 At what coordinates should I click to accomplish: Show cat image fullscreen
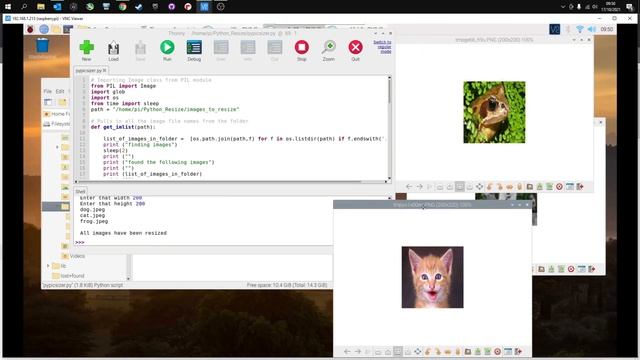coord(418,351)
